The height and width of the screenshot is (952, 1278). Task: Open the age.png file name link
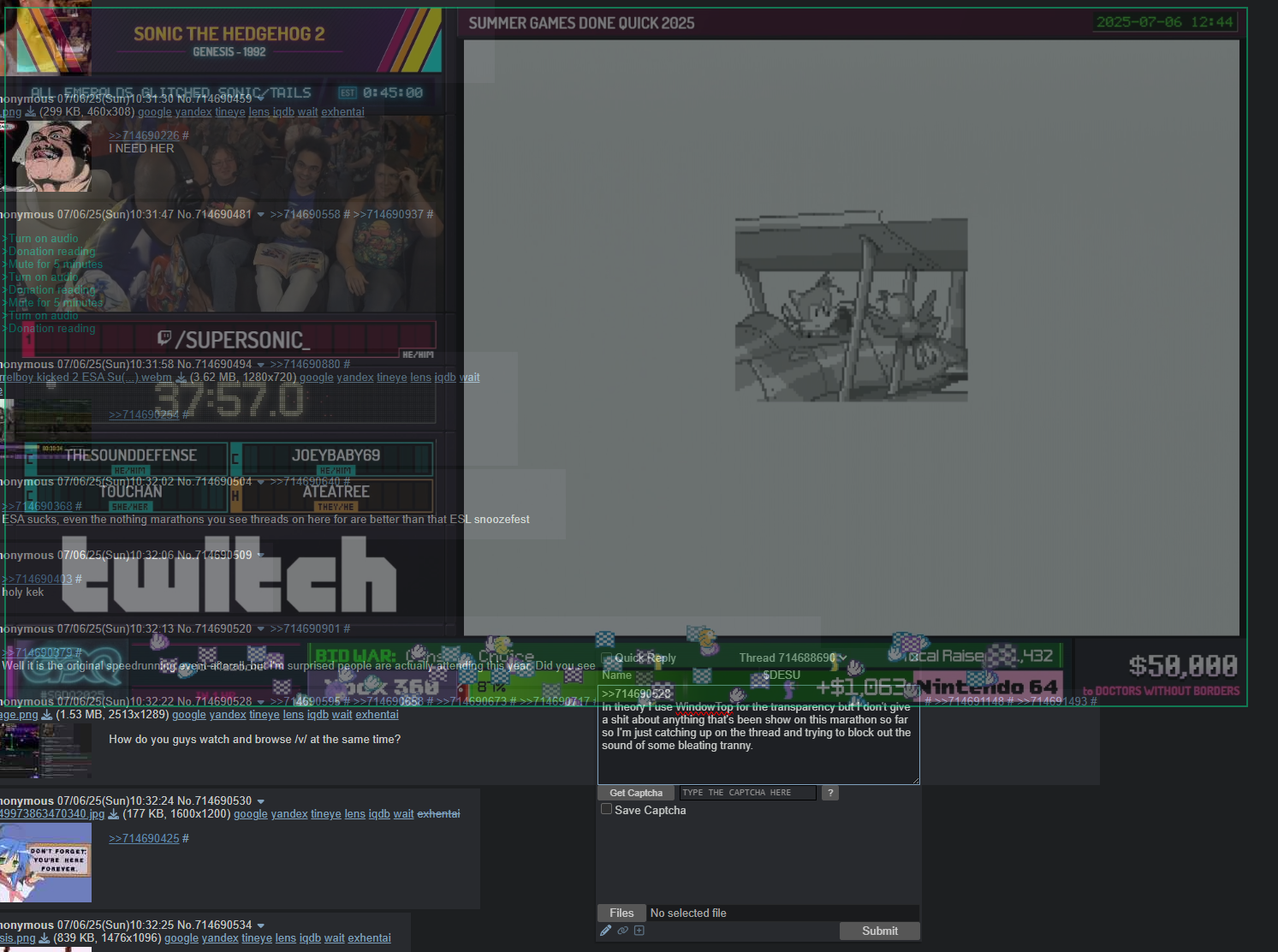pos(19,715)
